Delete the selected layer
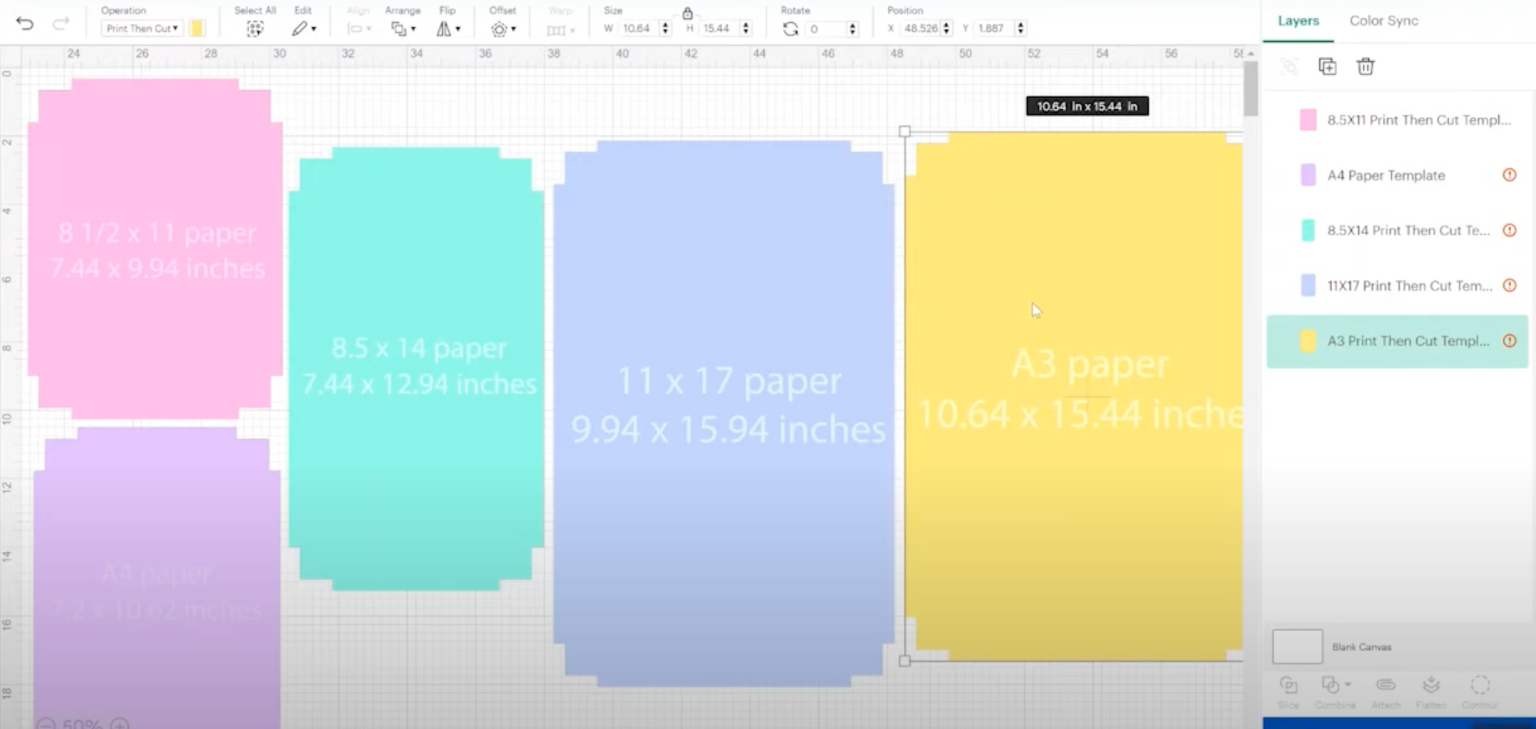The image size is (1536, 729). point(1365,66)
